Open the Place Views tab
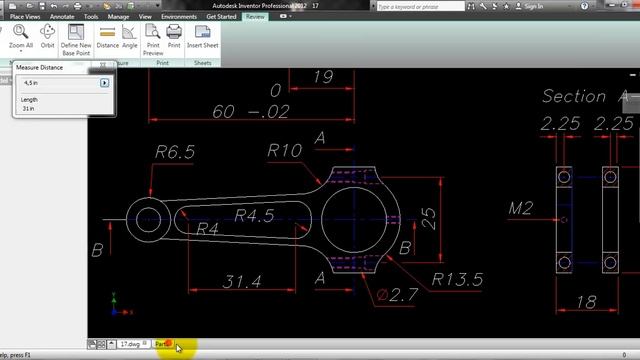The image size is (640, 360). click(x=25, y=17)
